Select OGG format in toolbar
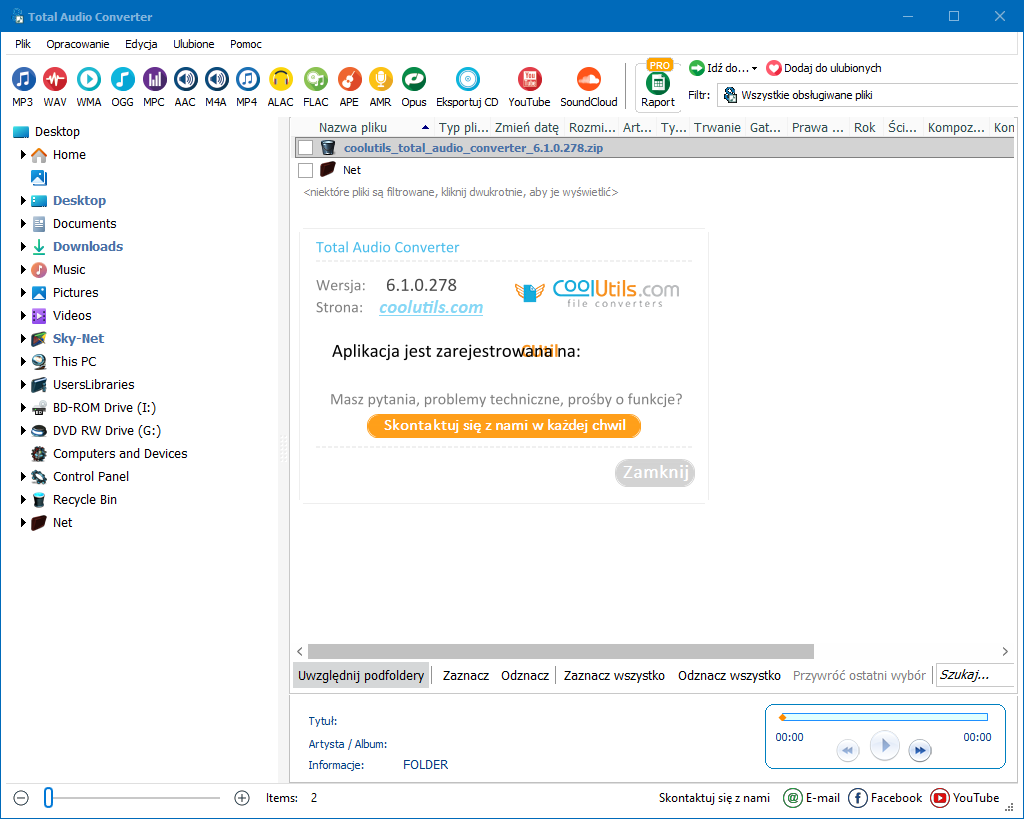Screen dimensions: 1024x819 [x=122, y=86]
